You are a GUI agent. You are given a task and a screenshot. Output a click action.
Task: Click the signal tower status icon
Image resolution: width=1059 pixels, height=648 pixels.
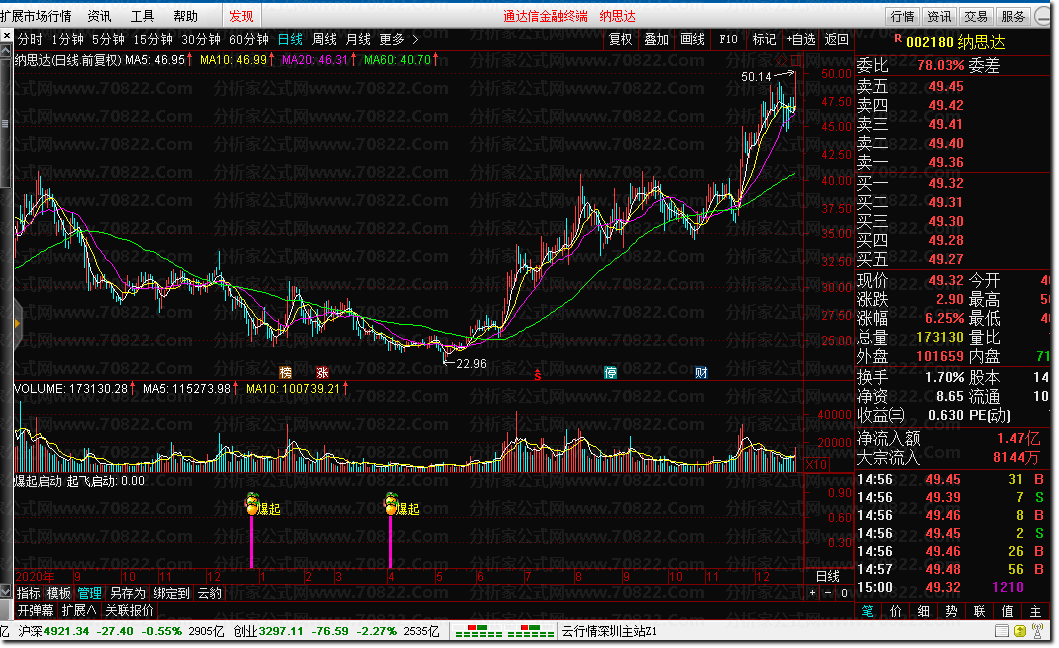pos(1037,631)
